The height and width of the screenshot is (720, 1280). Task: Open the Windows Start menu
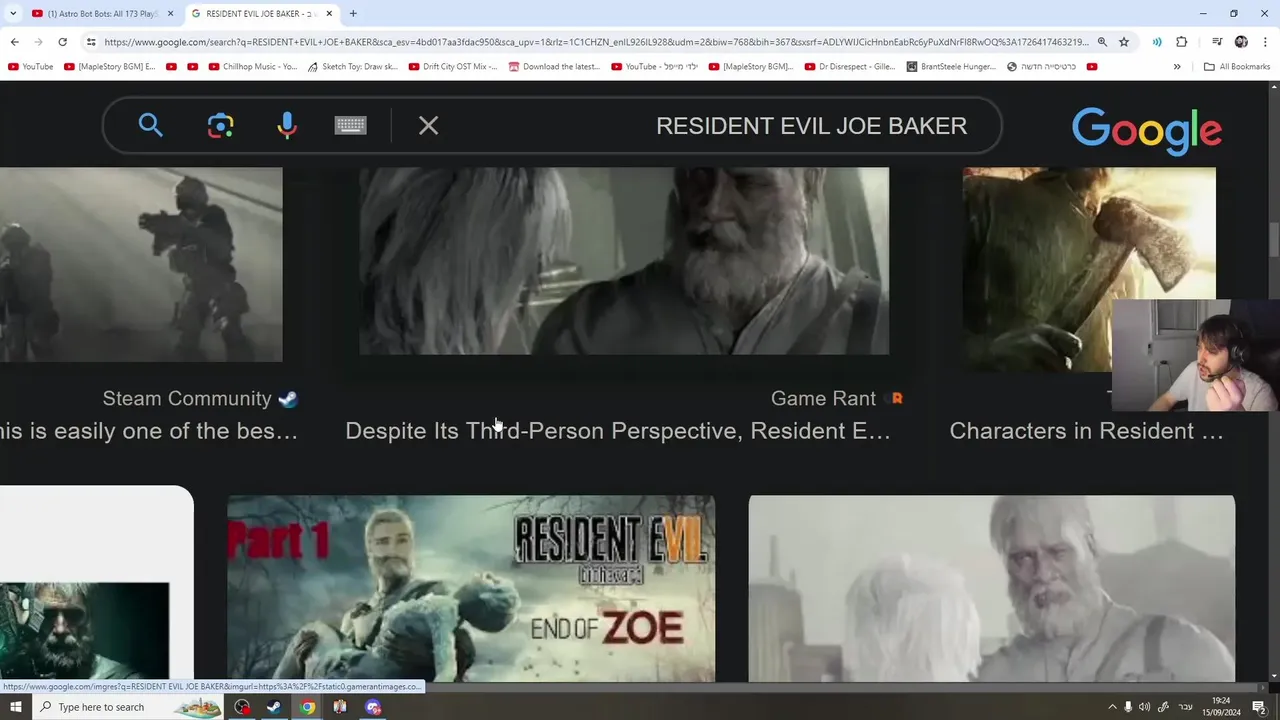click(x=16, y=707)
